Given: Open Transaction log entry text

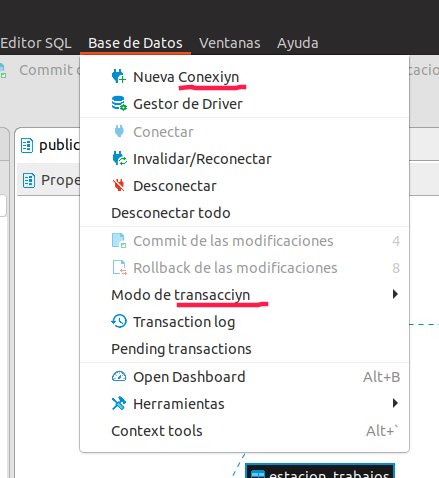Looking at the screenshot, I should click(x=184, y=322).
